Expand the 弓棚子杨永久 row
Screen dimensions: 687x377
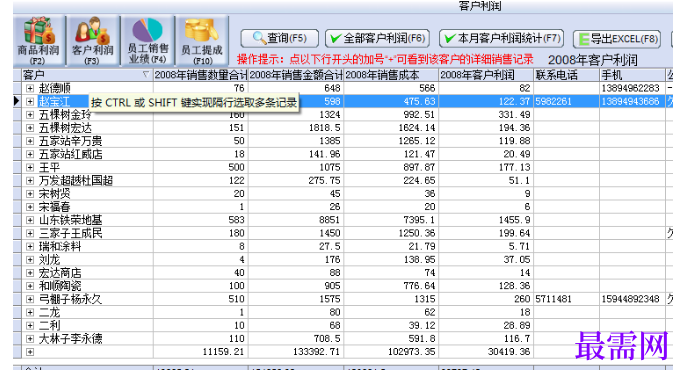click(x=30, y=299)
